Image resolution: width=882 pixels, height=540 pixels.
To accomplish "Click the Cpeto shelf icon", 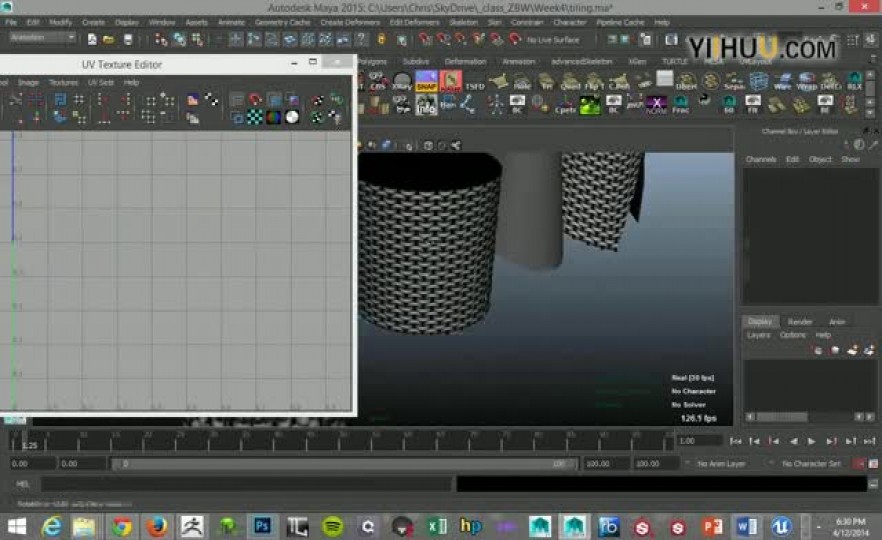I will [565, 105].
